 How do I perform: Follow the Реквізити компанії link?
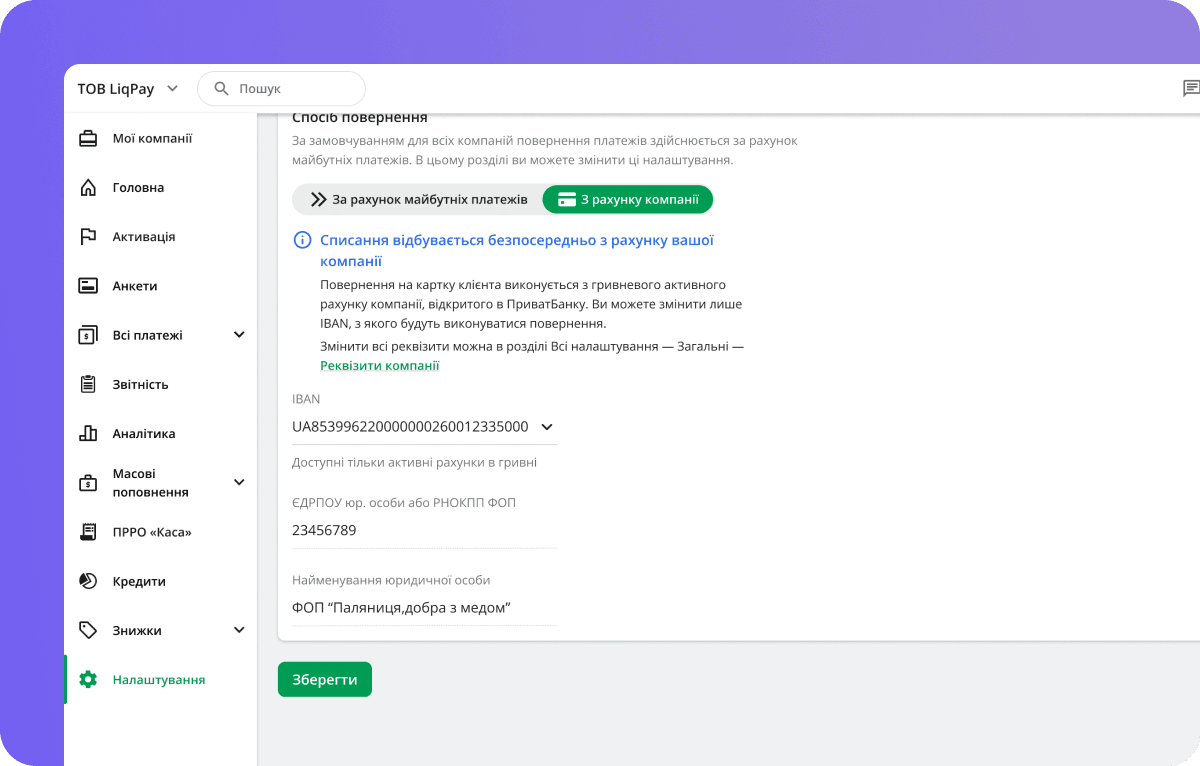379,366
